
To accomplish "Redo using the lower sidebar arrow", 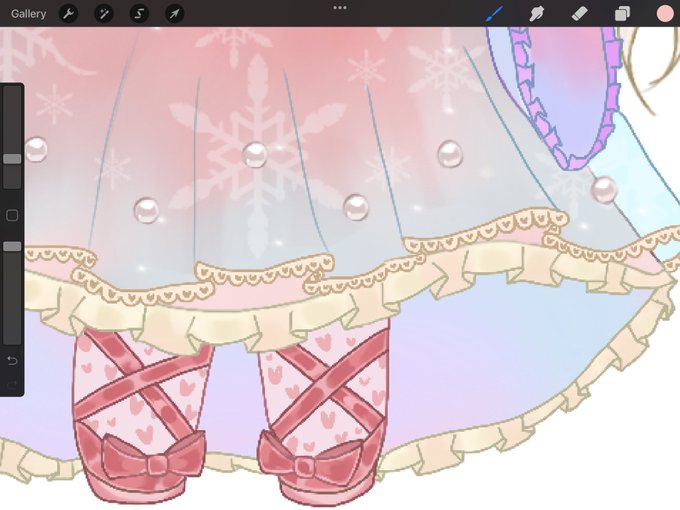I will tap(12, 384).
